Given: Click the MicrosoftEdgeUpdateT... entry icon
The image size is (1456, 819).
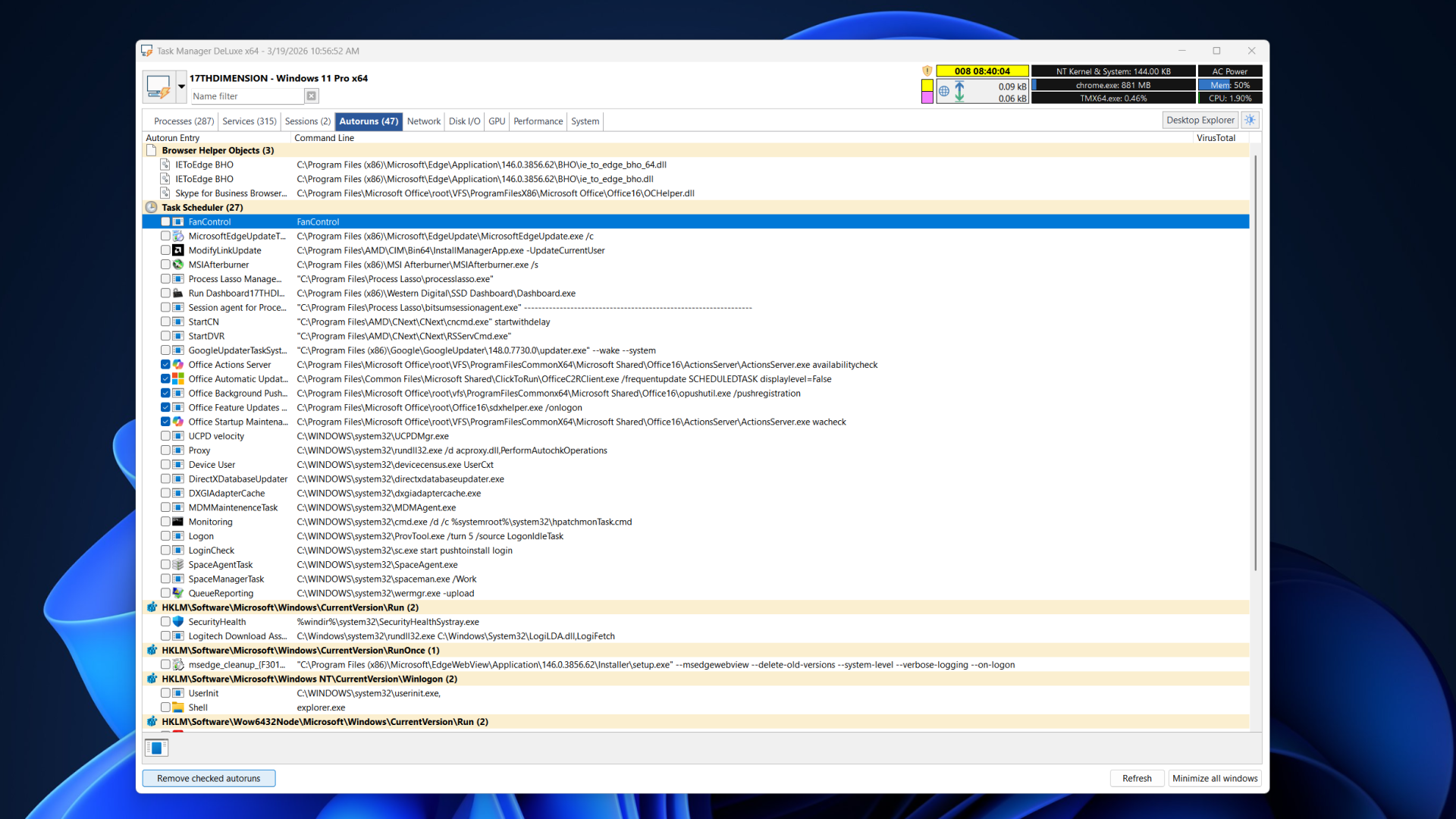Looking at the screenshot, I should point(178,236).
